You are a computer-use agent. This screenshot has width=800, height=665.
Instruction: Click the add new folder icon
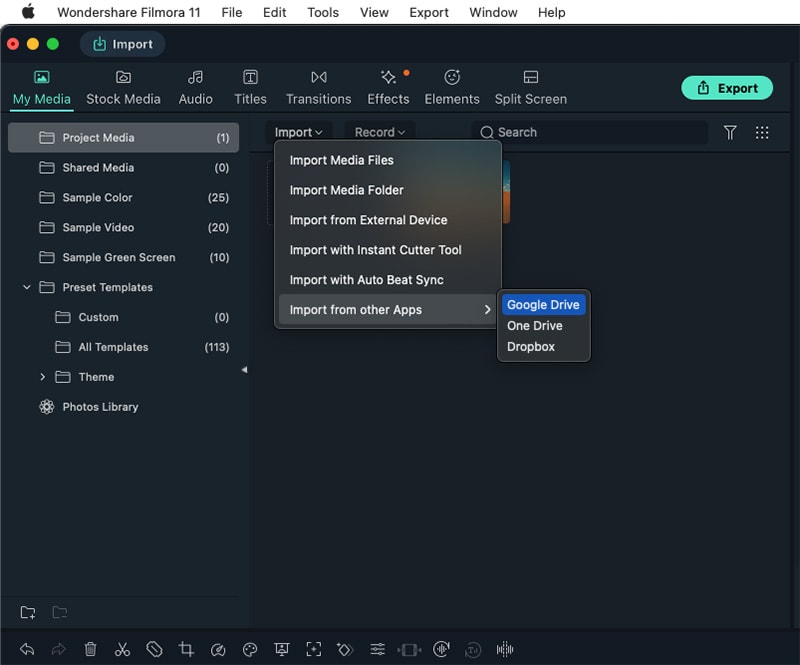[28, 612]
